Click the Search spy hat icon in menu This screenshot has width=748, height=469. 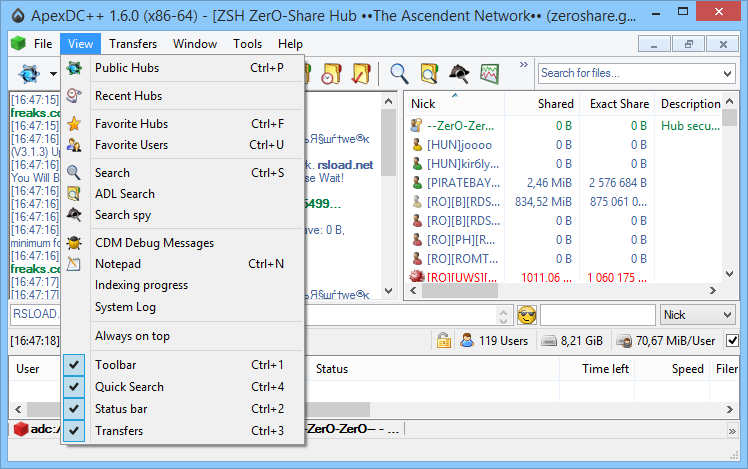click(x=74, y=215)
